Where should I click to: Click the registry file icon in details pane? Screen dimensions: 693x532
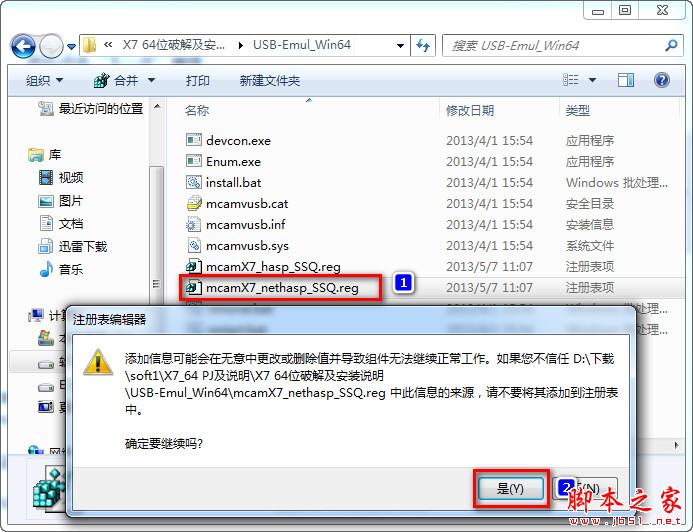pos(48,487)
